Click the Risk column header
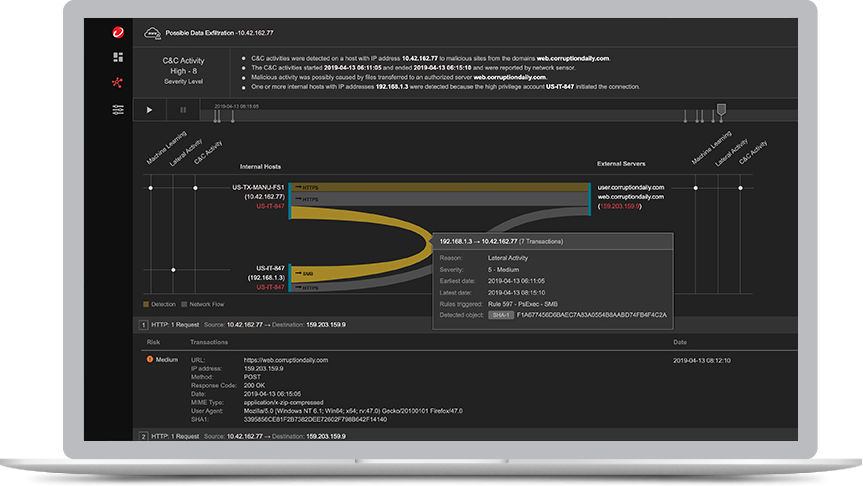 pos(153,342)
